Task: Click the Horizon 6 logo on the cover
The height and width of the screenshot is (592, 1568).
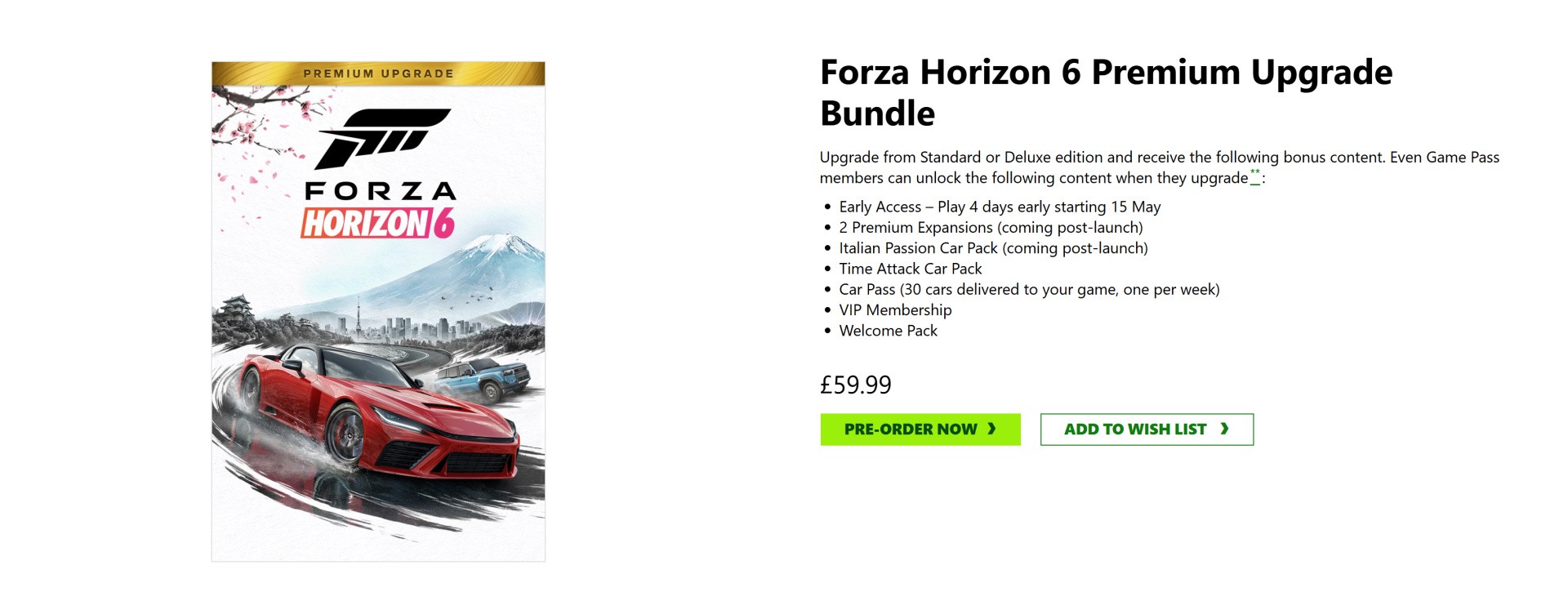Action: tap(377, 223)
